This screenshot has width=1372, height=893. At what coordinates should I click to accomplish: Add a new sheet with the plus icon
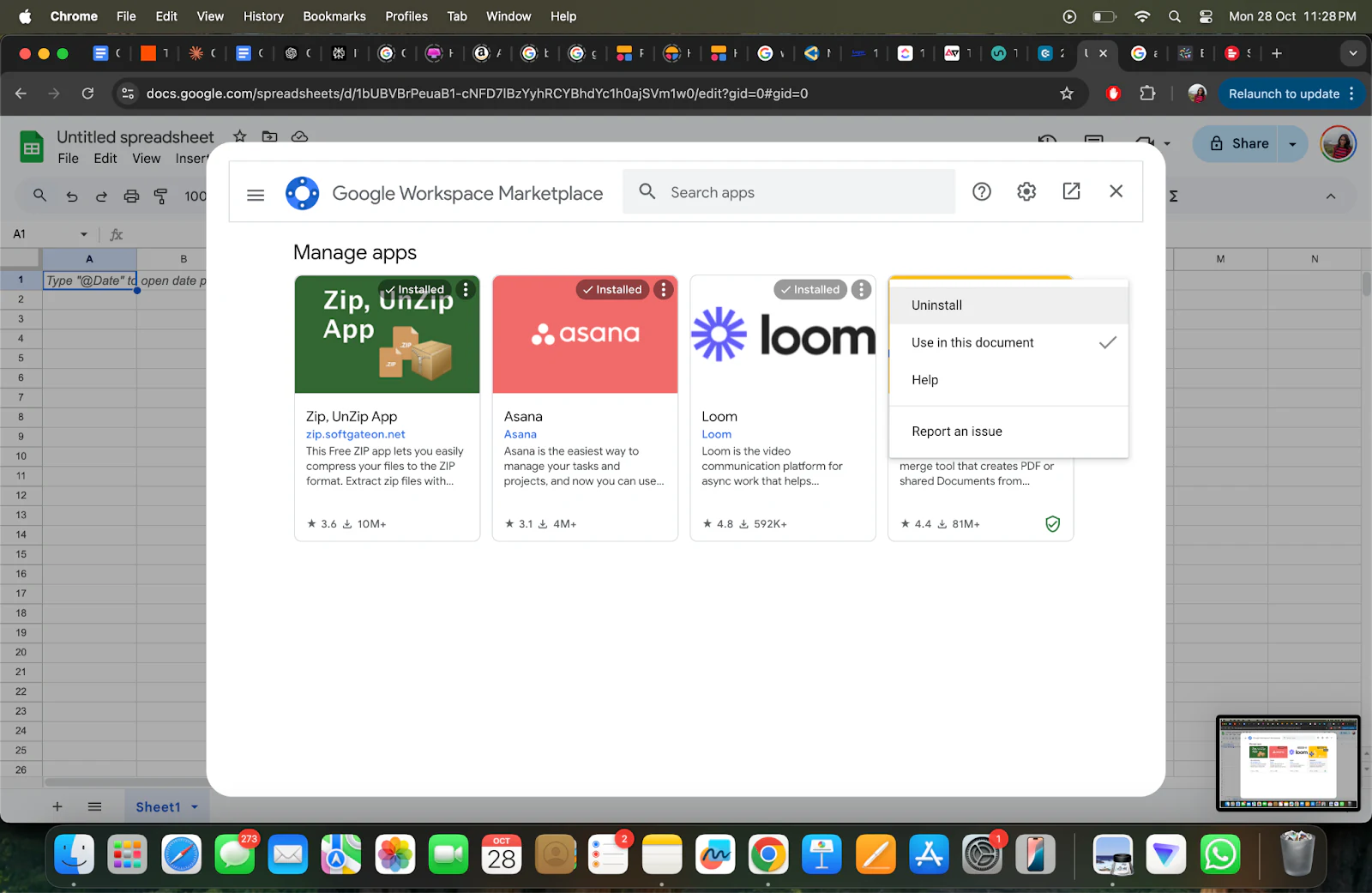pyautogui.click(x=57, y=806)
